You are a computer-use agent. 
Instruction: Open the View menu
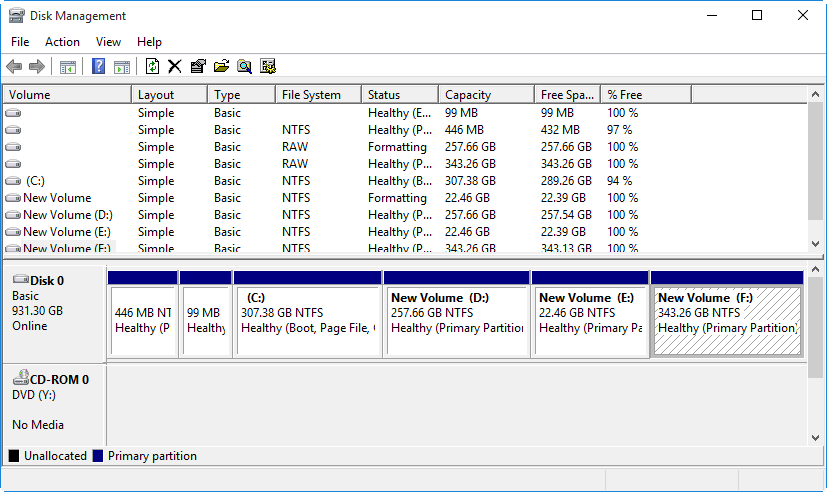click(108, 42)
